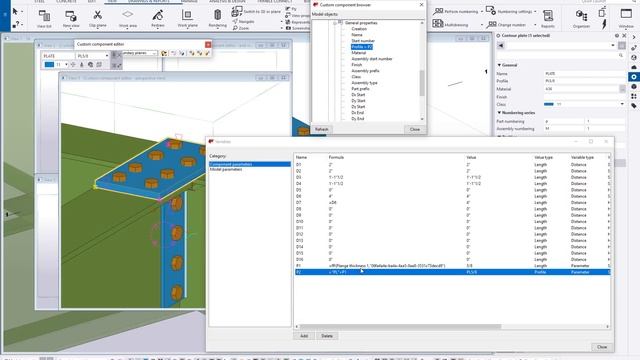Click the first icon in component editor toolbar
This screenshot has width=640, height=360.
click(164, 53)
